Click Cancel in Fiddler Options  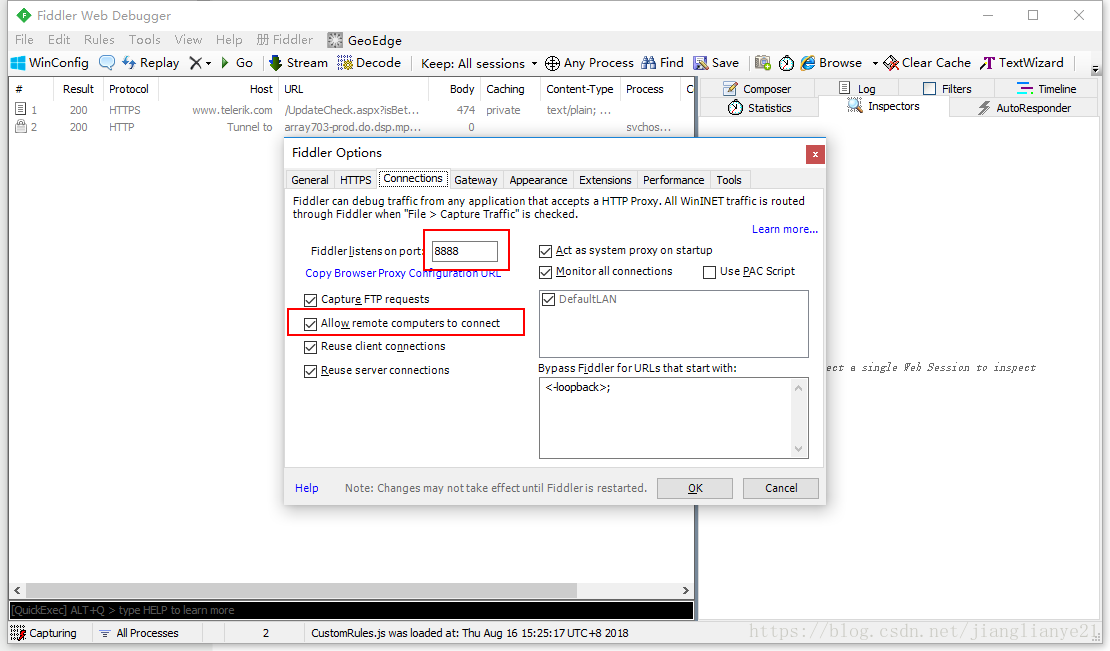[x=781, y=488]
